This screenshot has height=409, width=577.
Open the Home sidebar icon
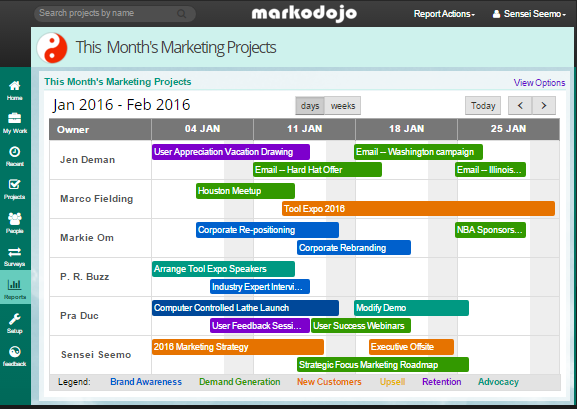[14, 86]
